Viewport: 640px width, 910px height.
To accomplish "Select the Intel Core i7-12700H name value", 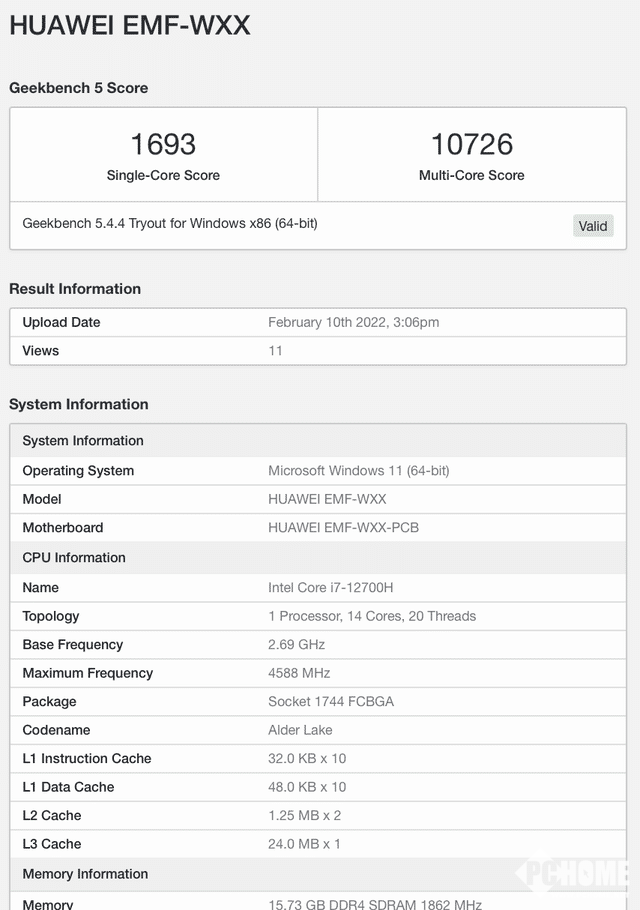I will click(x=331, y=587).
